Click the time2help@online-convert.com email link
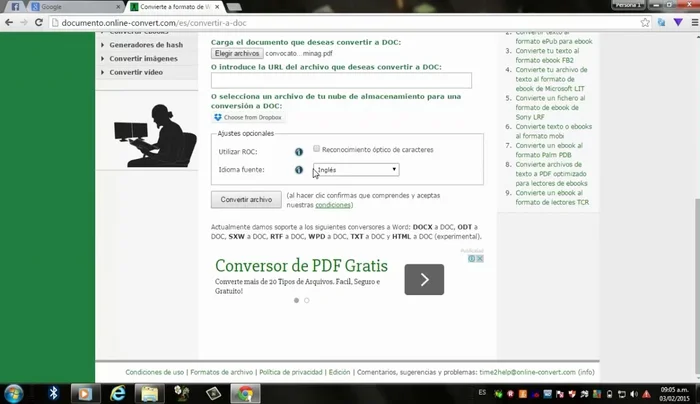Image resolution: width=700 pixels, height=404 pixels. point(527,372)
